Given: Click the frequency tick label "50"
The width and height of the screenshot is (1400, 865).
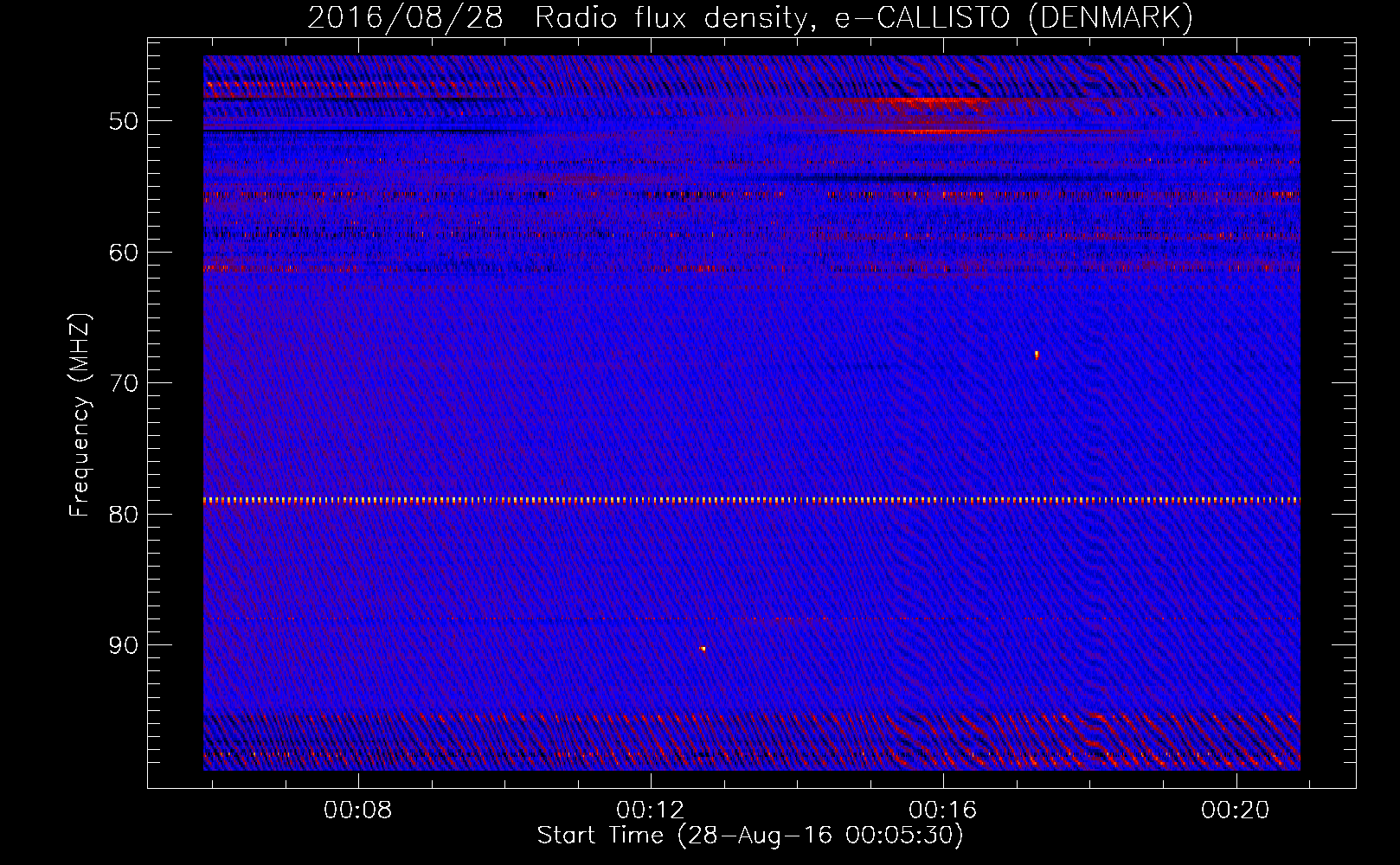Looking at the screenshot, I should 124,121.
